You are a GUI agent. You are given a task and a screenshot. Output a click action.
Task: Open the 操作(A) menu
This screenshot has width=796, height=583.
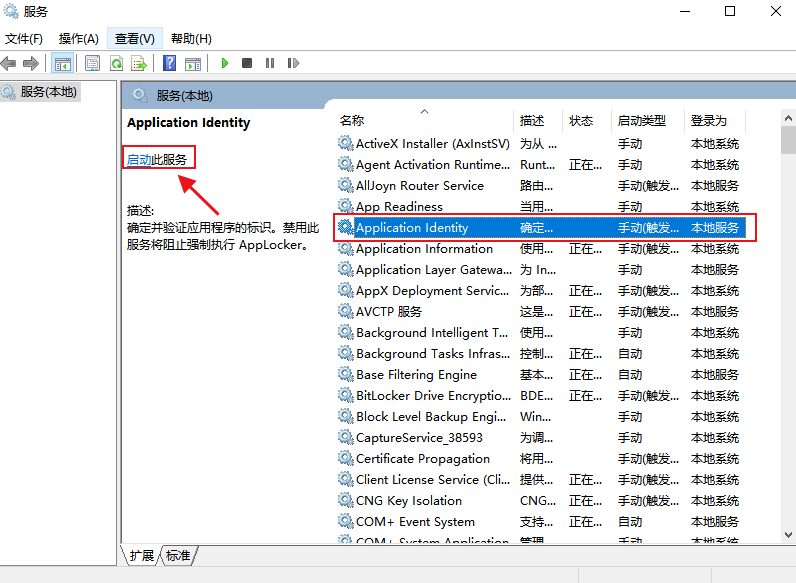(x=78, y=38)
